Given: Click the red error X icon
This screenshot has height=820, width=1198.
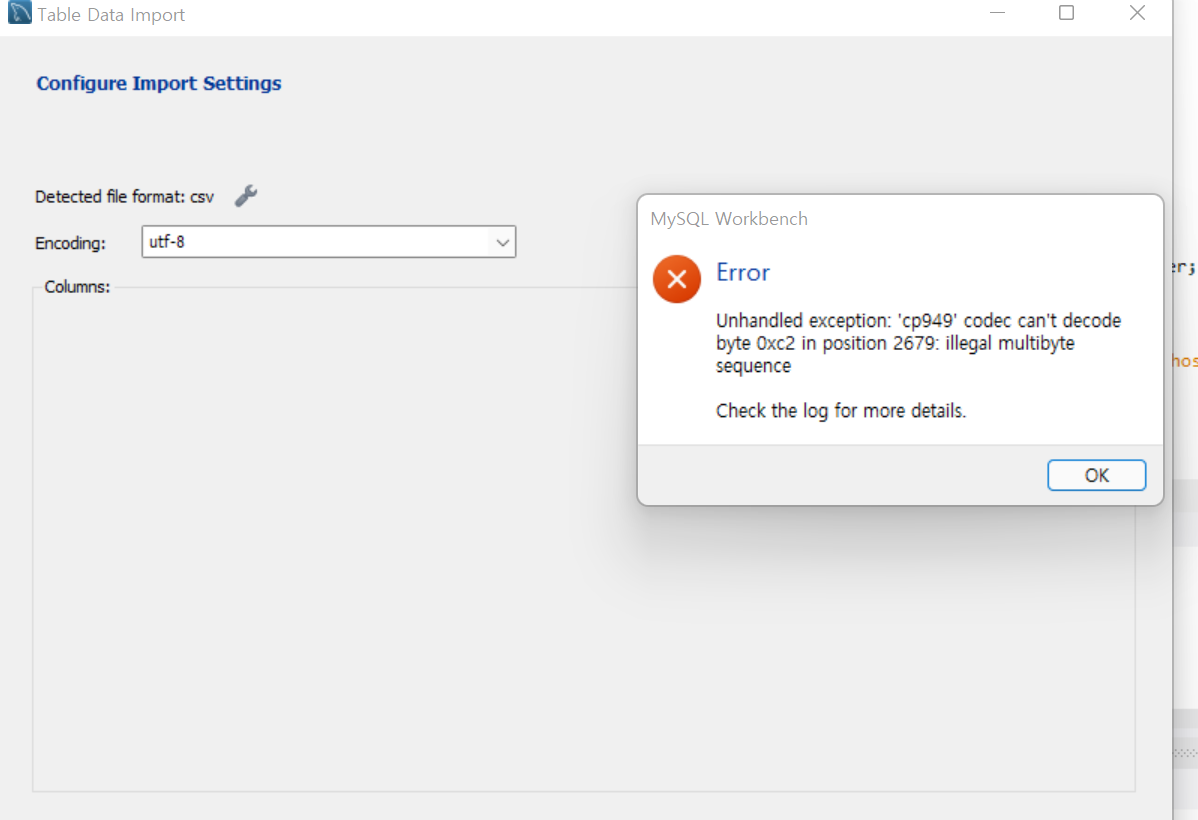Looking at the screenshot, I should 676,279.
